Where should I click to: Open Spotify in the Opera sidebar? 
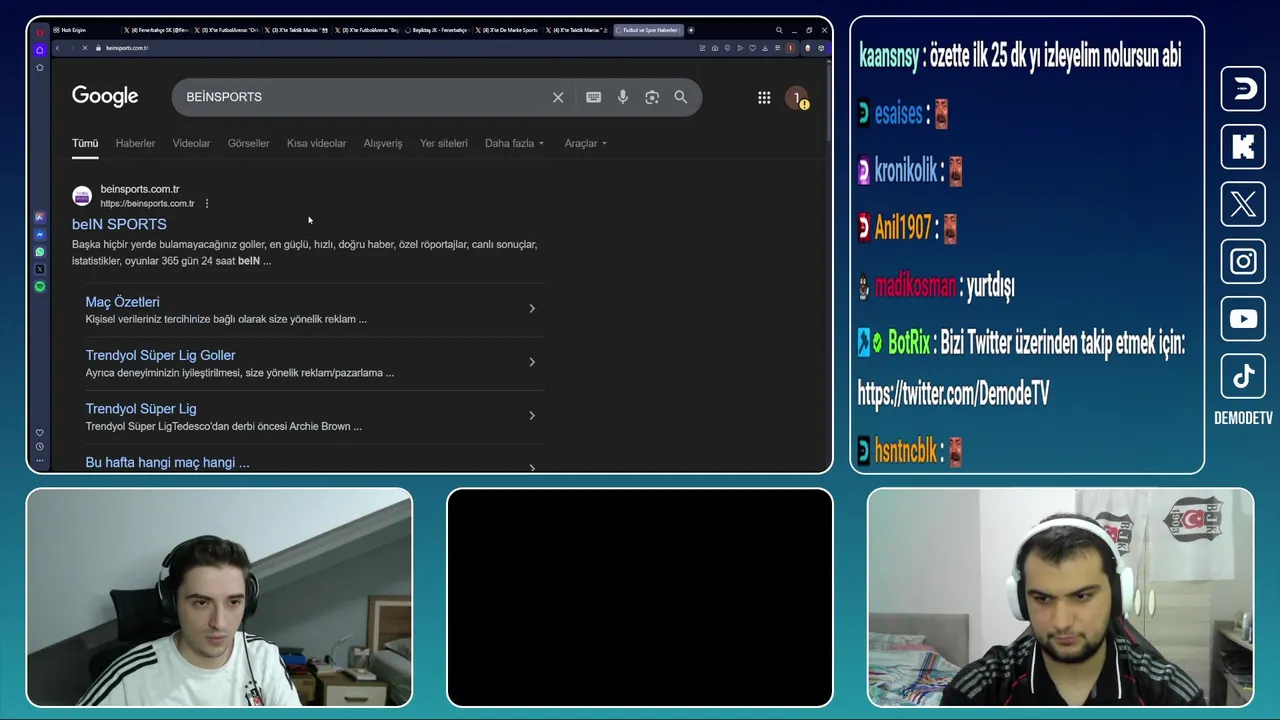tap(40, 287)
